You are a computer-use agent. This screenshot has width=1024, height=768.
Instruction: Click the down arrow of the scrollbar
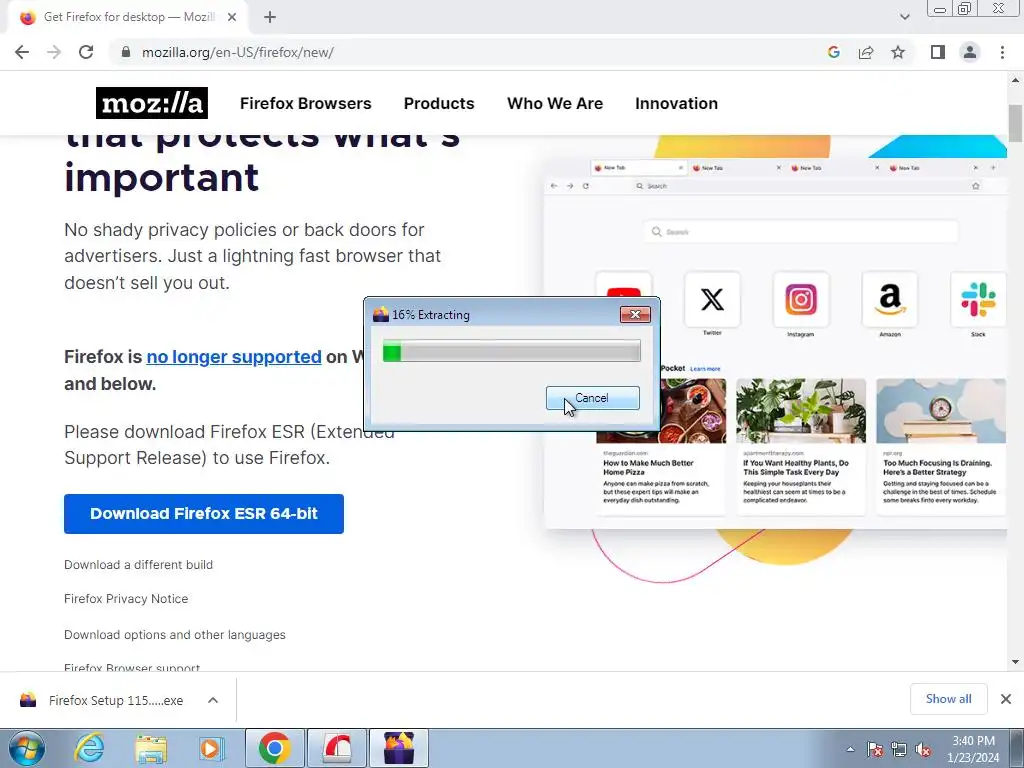[x=1016, y=662]
